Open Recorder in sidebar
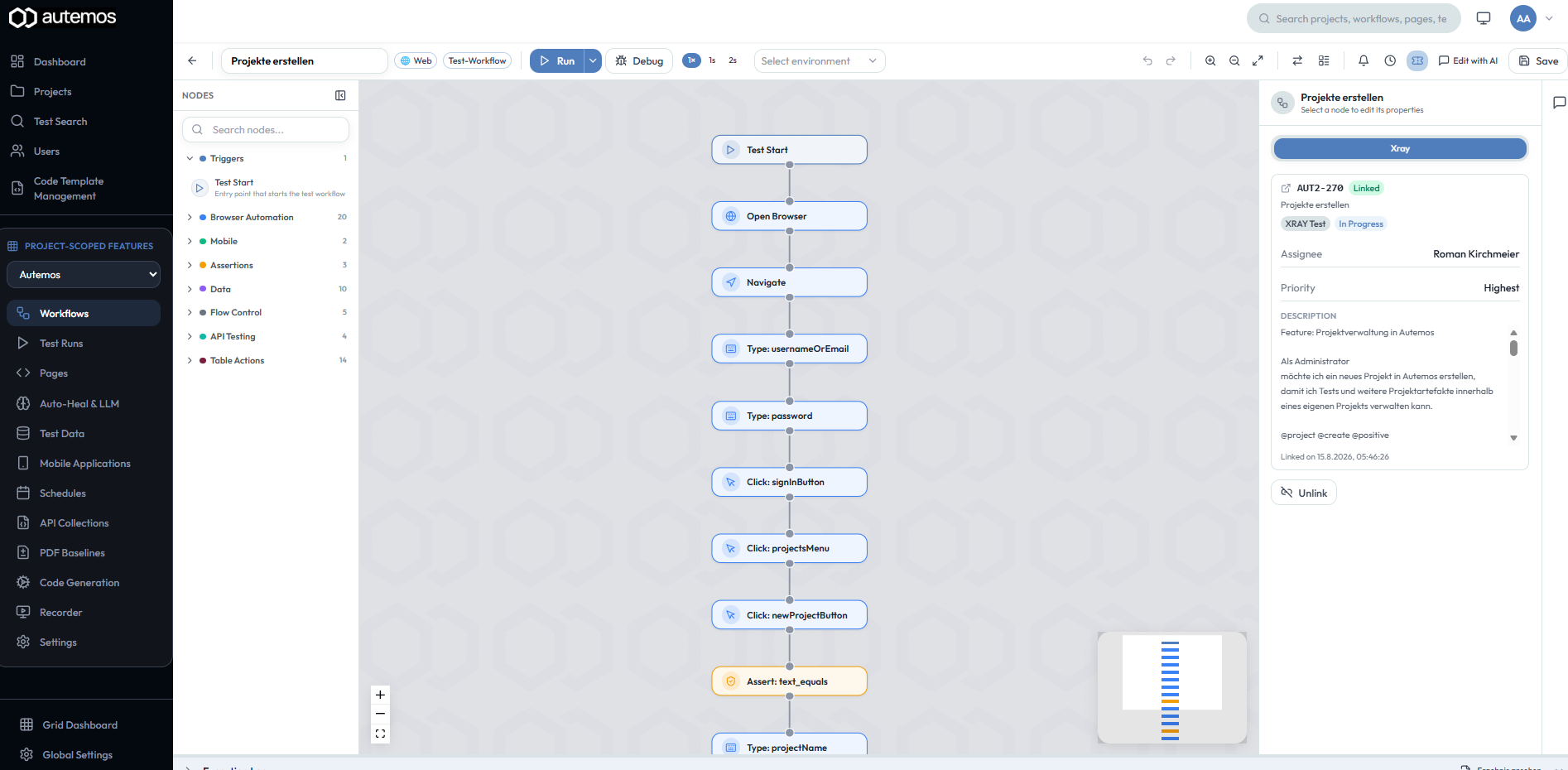The height and width of the screenshot is (770, 1568). click(x=84, y=612)
